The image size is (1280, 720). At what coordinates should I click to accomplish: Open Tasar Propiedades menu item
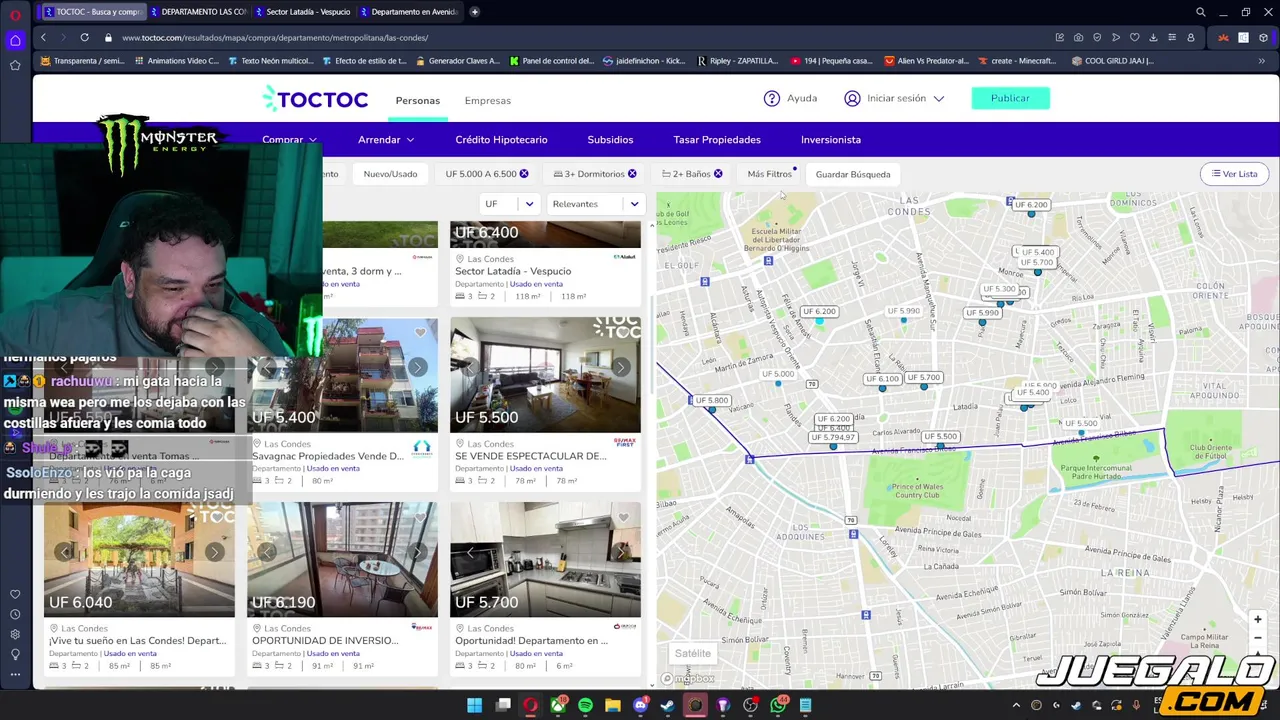click(717, 140)
